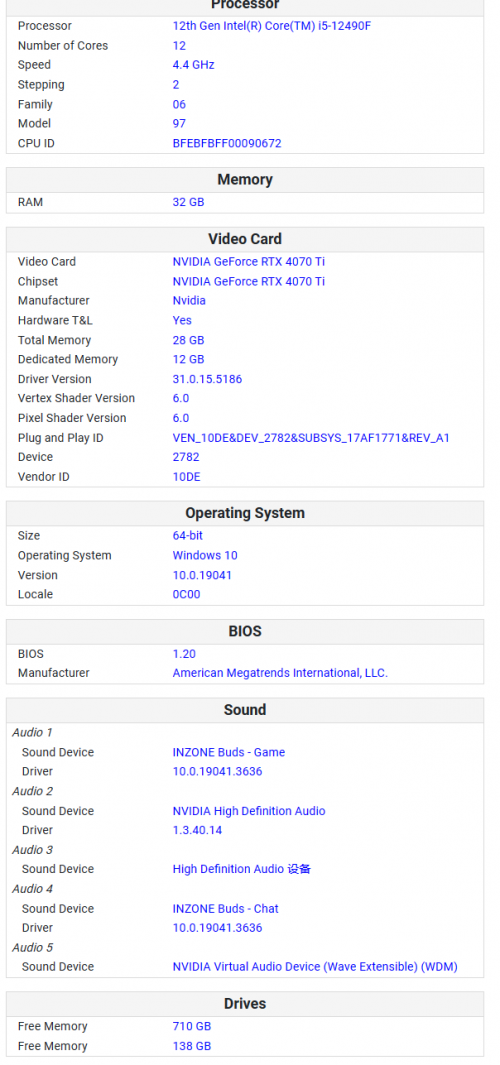The image size is (500, 1065).
Task: Select the Number of Cores value 12
Action: (x=179, y=46)
